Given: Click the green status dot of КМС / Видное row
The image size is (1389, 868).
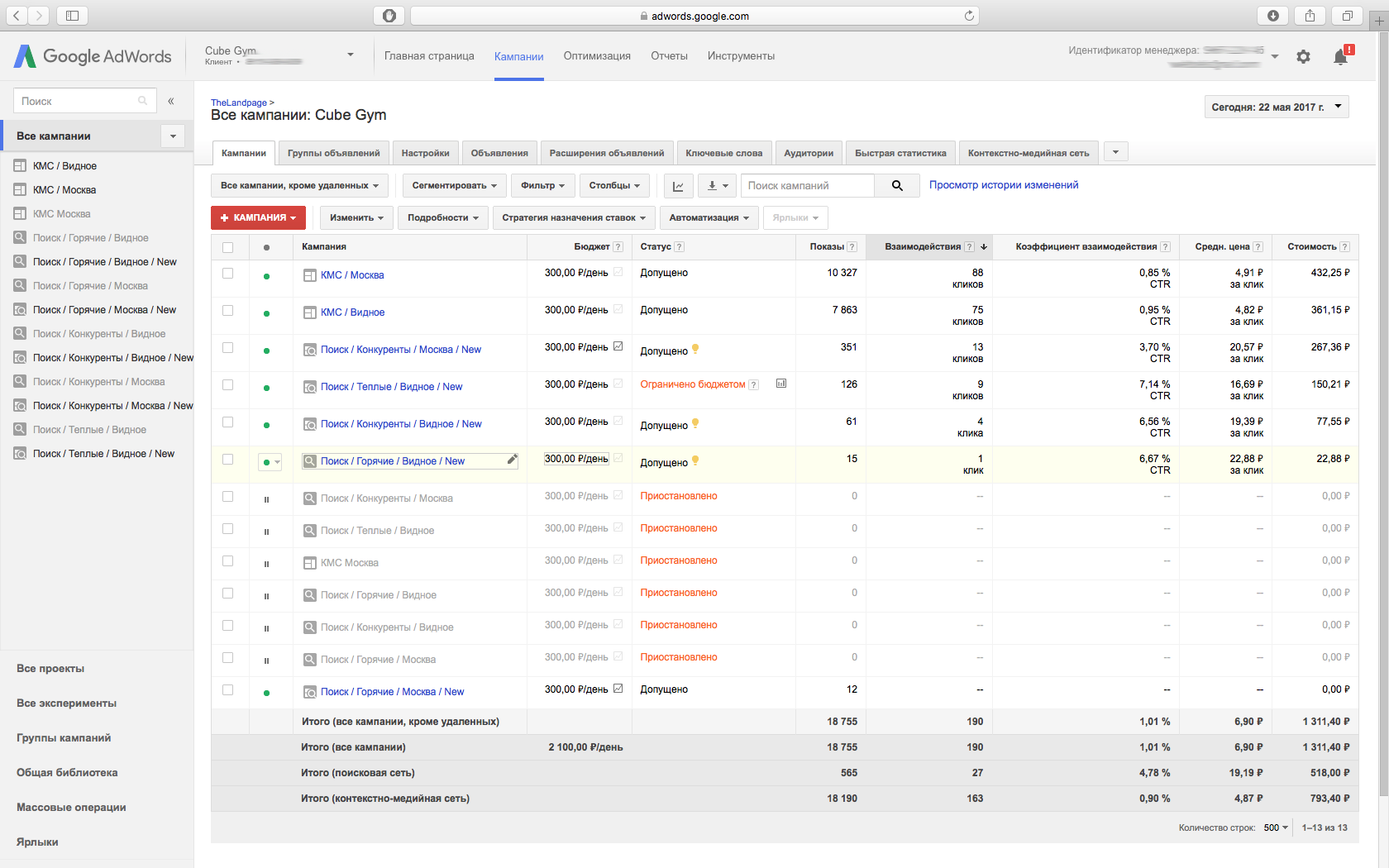Looking at the screenshot, I should (266, 313).
